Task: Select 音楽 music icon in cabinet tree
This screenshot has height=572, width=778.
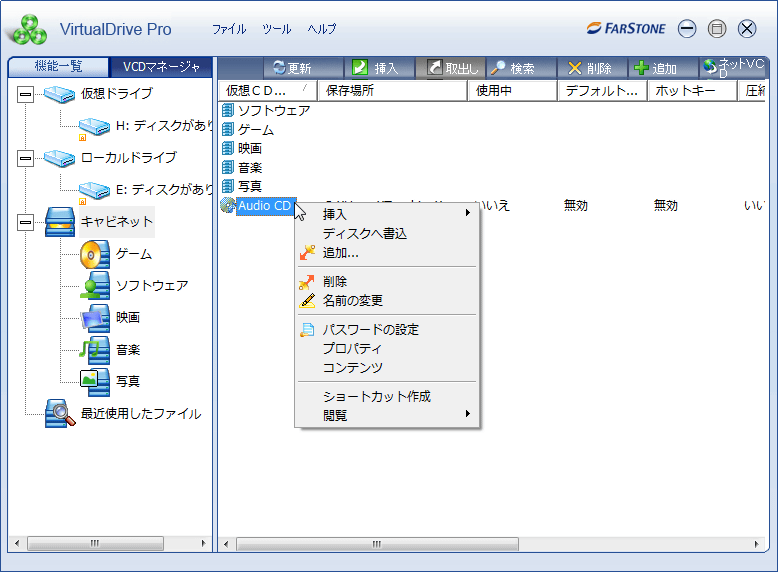Action: pos(95,349)
